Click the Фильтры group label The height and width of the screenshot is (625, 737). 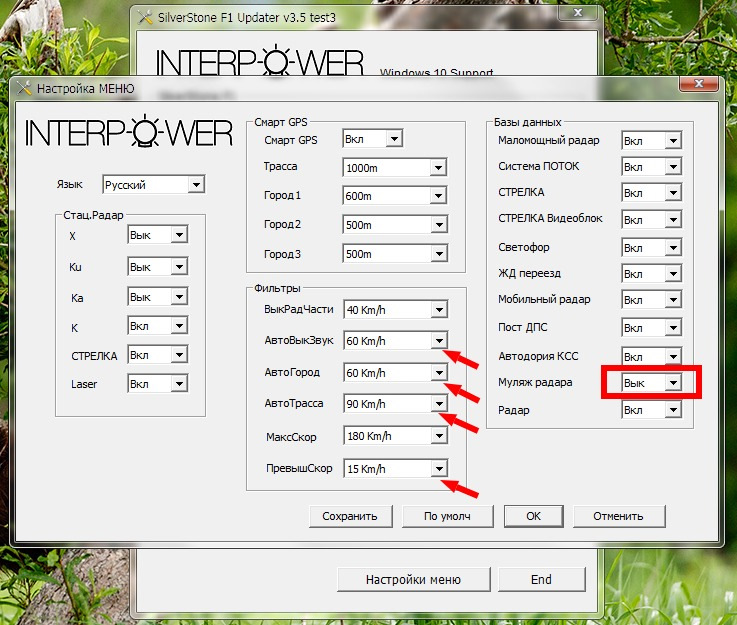click(x=277, y=288)
